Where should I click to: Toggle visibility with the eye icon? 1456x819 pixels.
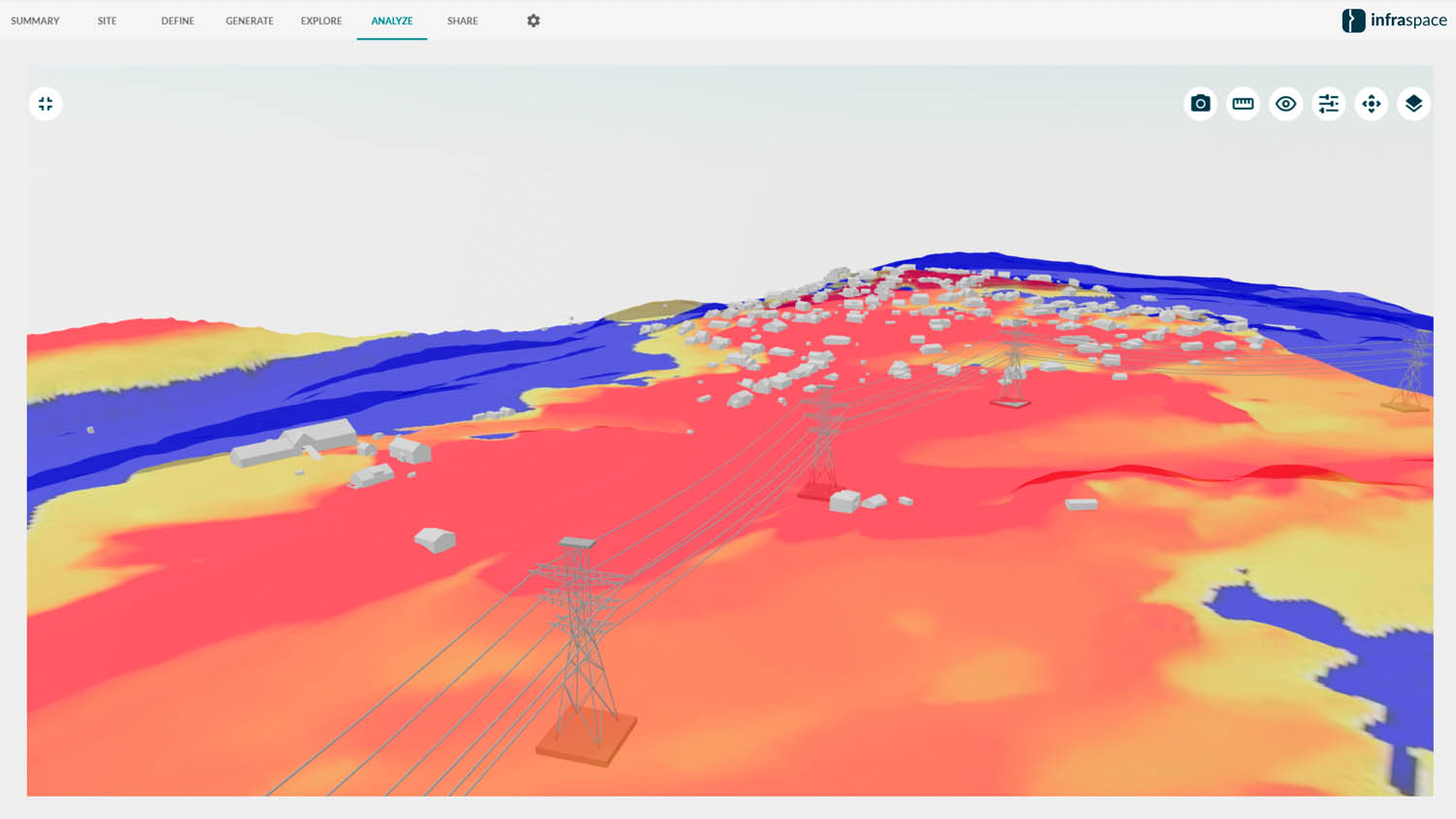[1286, 104]
